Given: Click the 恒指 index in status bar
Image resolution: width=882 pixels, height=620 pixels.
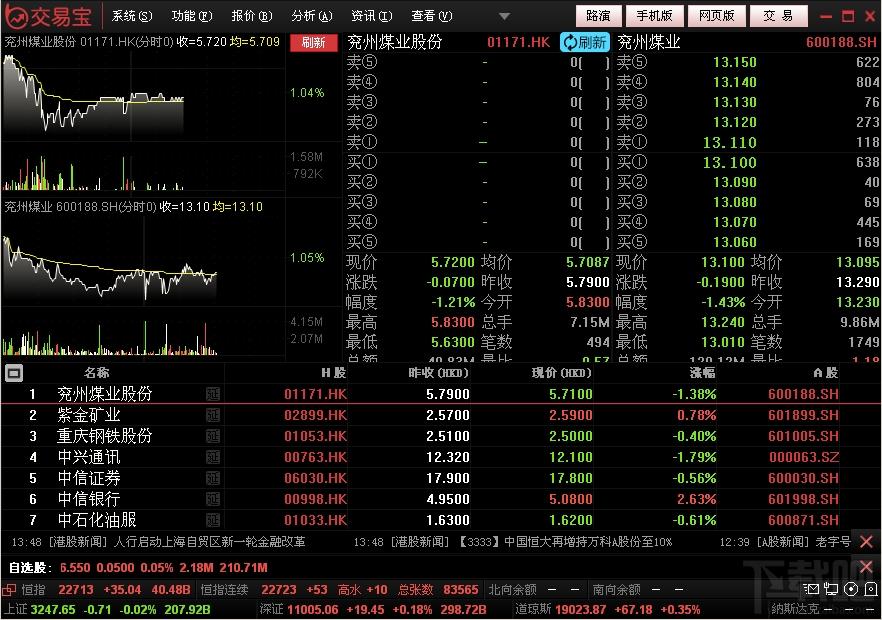Looking at the screenshot, I should point(33,590).
